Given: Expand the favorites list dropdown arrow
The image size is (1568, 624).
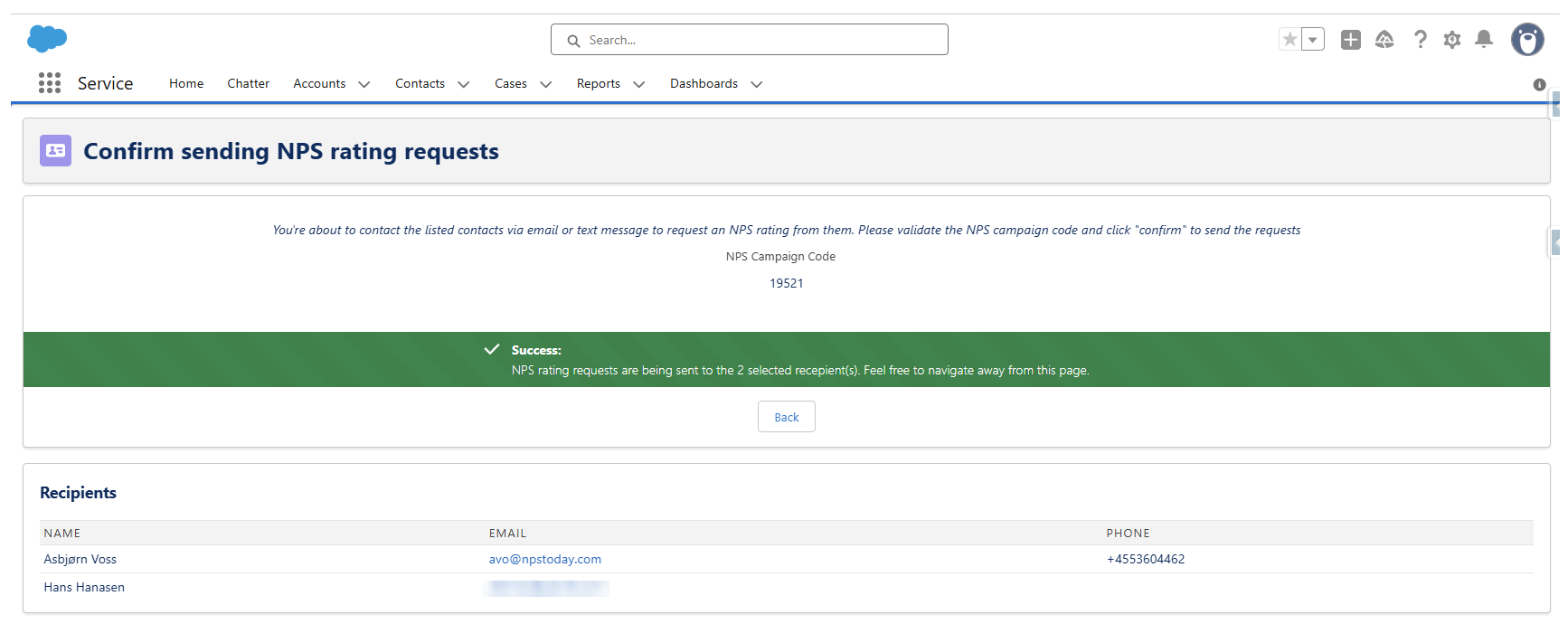Looking at the screenshot, I should pos(1313,40).
